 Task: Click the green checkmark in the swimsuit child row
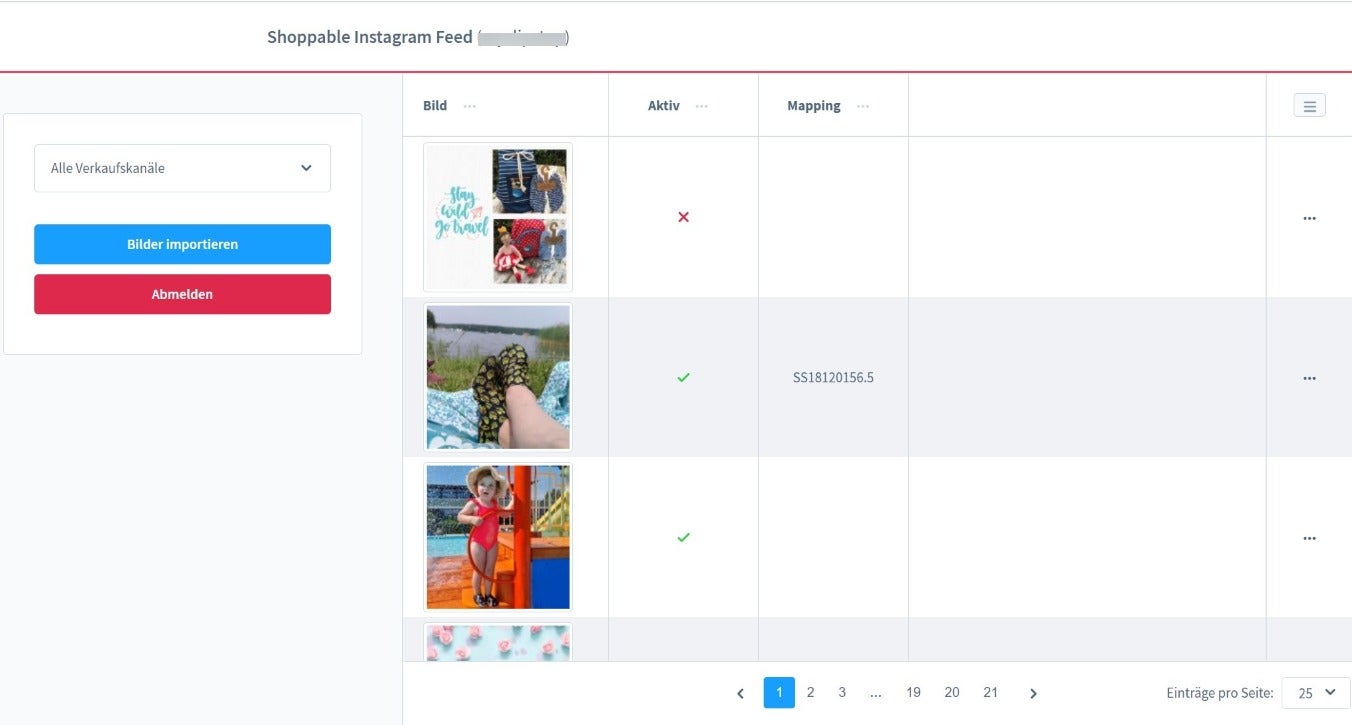pyautogui.click(x=683, y=537)
